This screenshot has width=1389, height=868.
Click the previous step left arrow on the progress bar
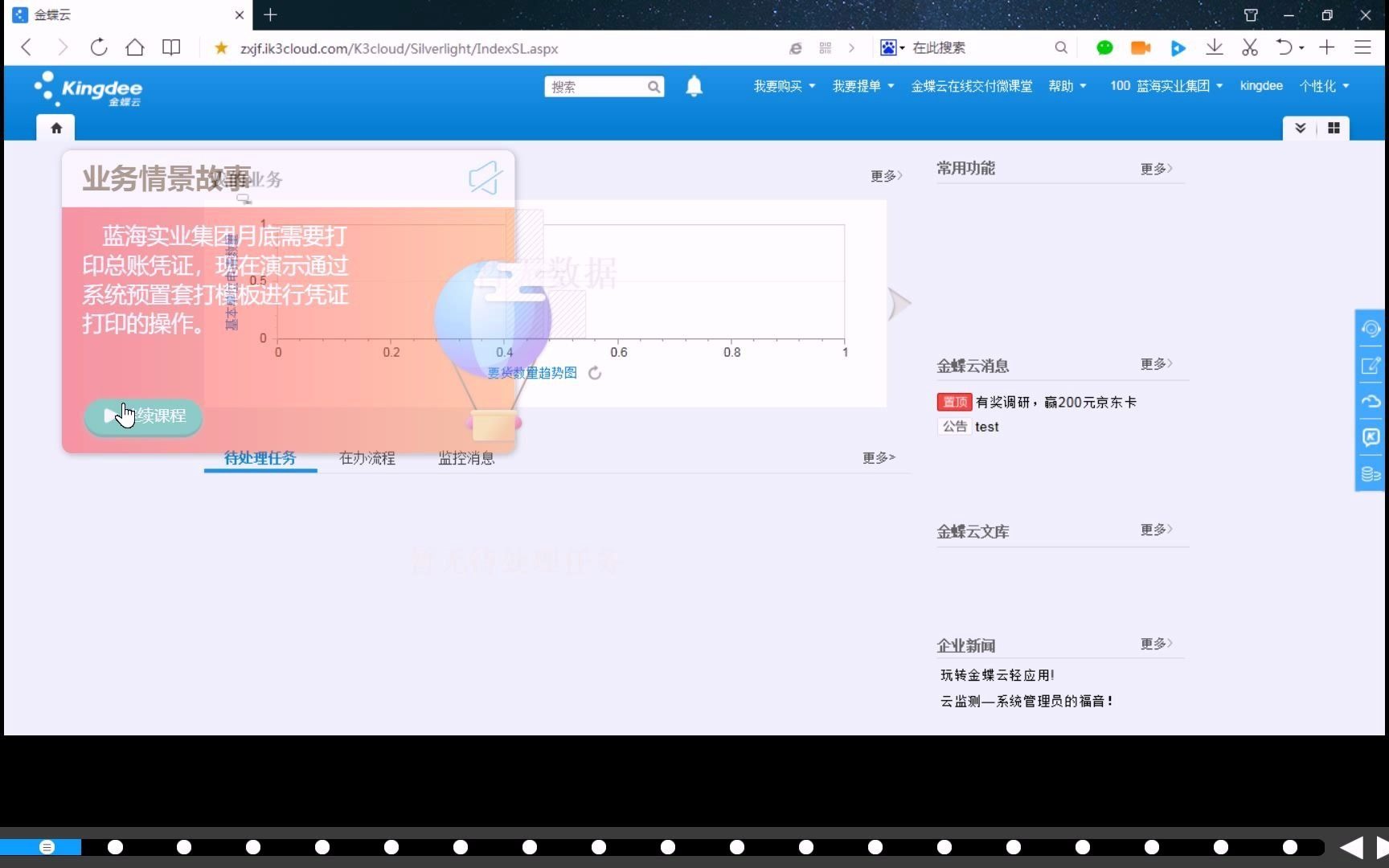(x=1352, y=847)
